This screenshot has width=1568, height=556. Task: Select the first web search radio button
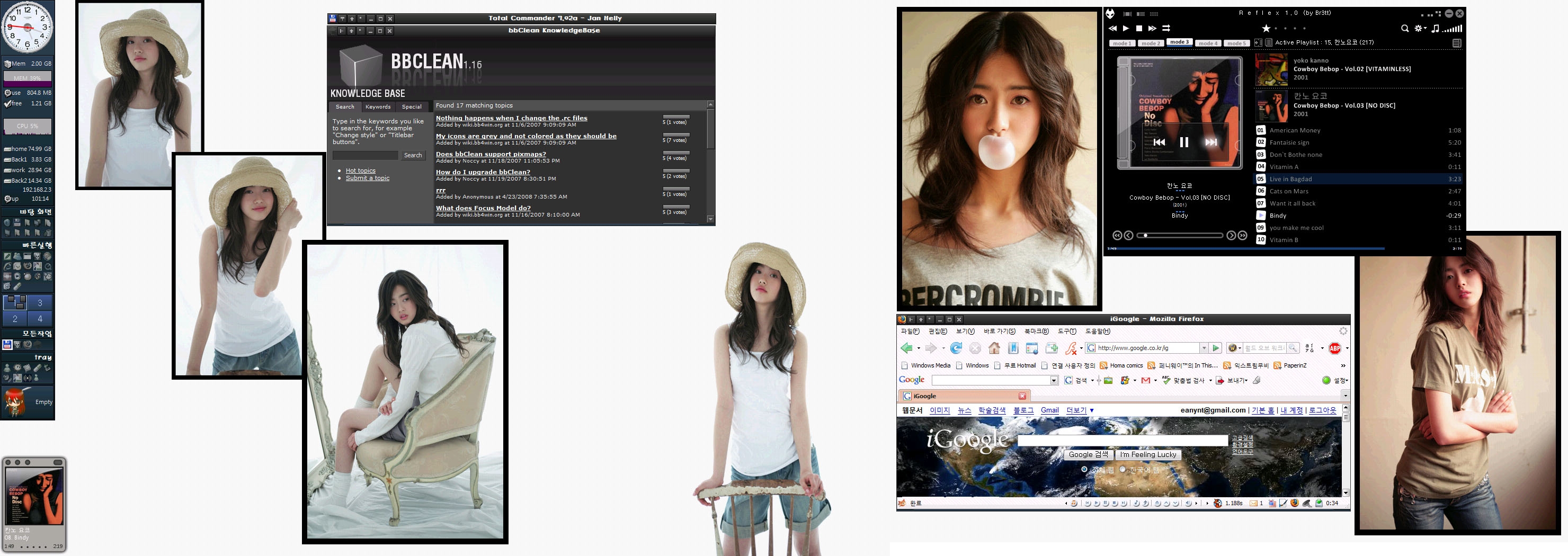point(1084,469)
